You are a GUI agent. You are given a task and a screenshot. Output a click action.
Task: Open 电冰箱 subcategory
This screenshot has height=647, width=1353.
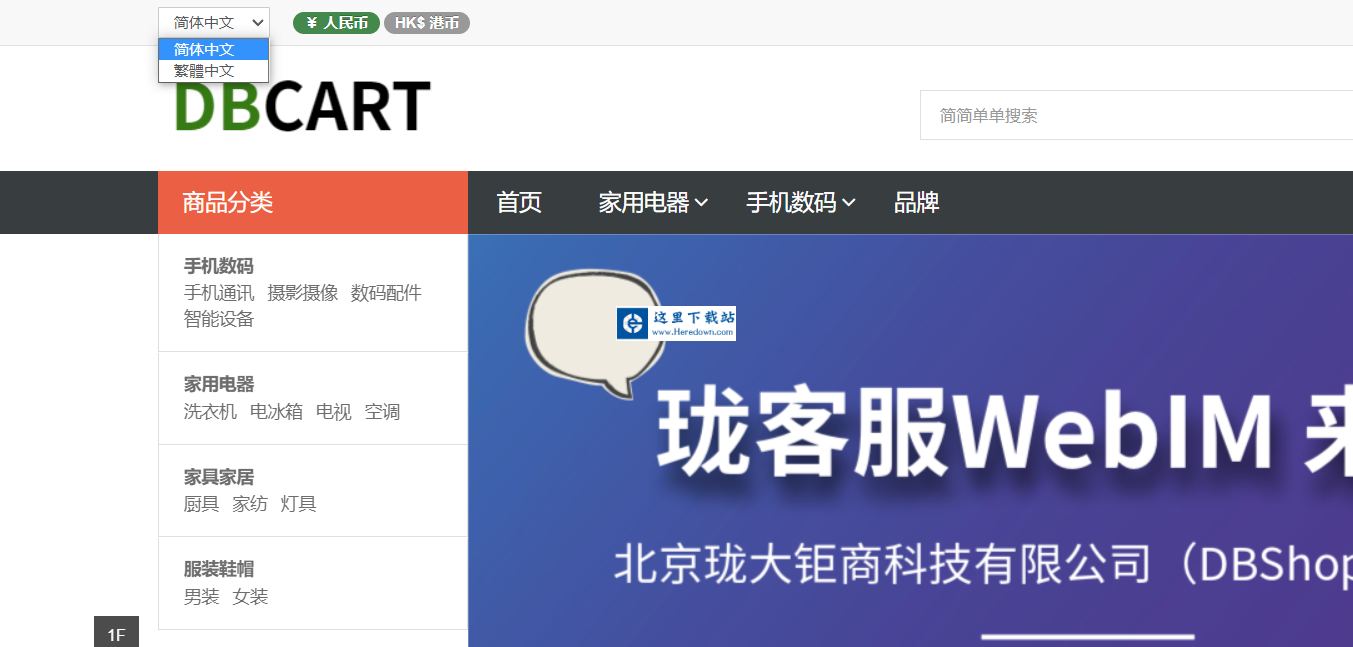click(276, 411)
